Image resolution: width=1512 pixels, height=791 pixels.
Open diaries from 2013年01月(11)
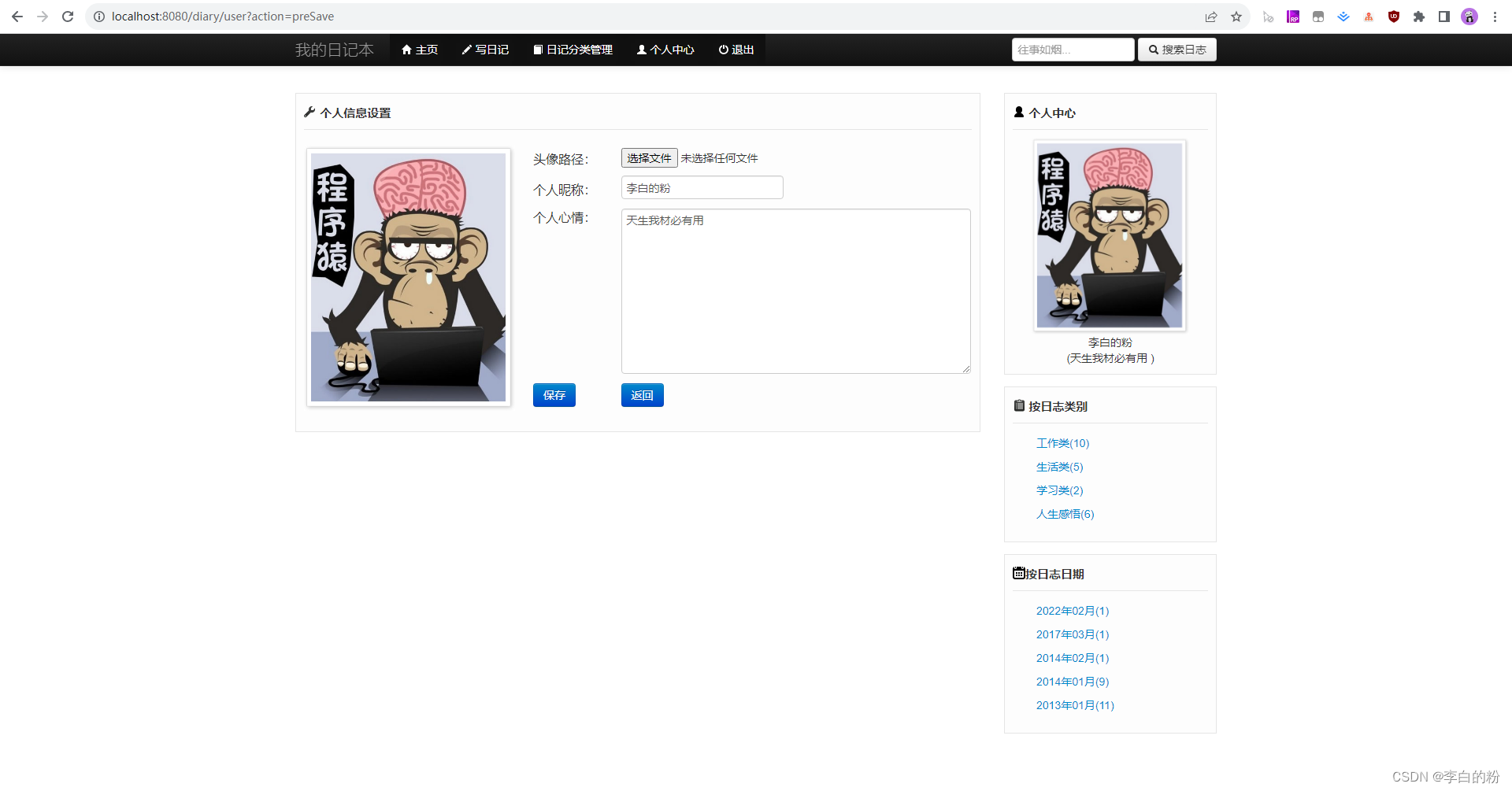click(1076, 705)
